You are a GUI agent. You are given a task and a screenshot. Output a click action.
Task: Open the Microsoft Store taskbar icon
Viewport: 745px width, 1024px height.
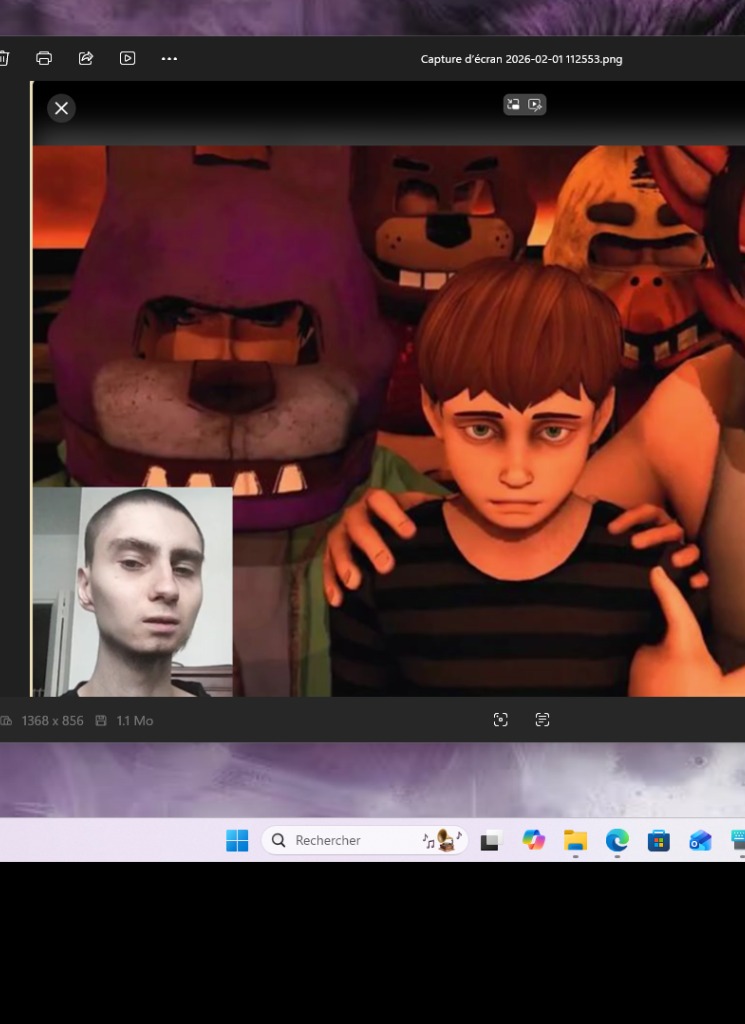(x=659, y=840)
